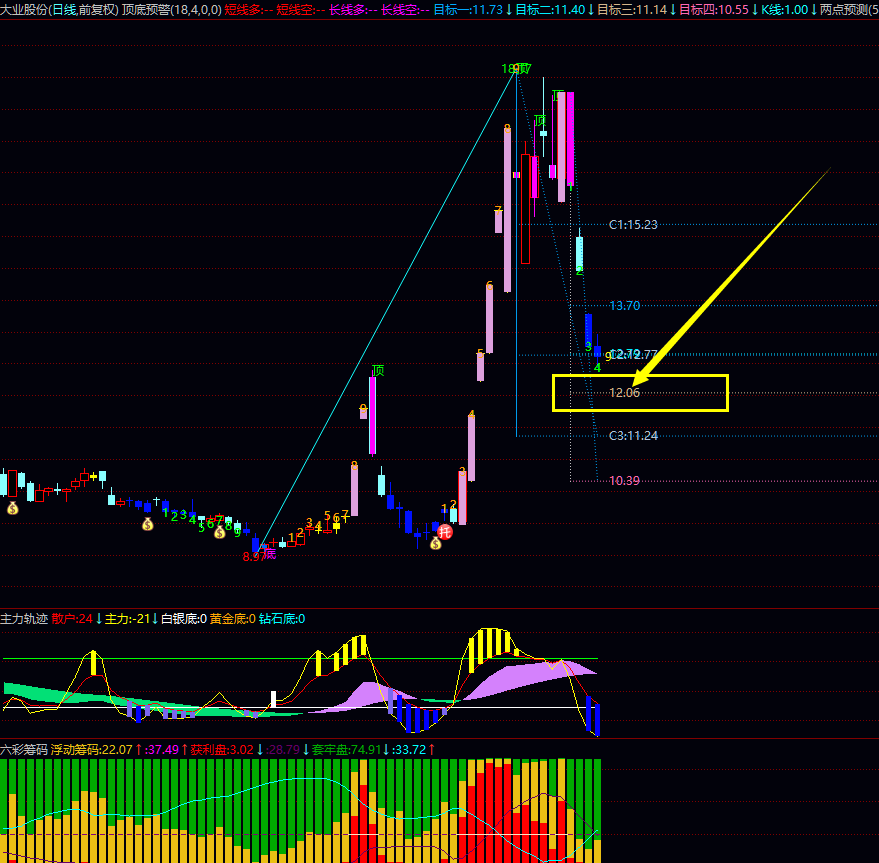
Task: Click the 浮动筹码:22.07 value
Action: pos(91,749)
